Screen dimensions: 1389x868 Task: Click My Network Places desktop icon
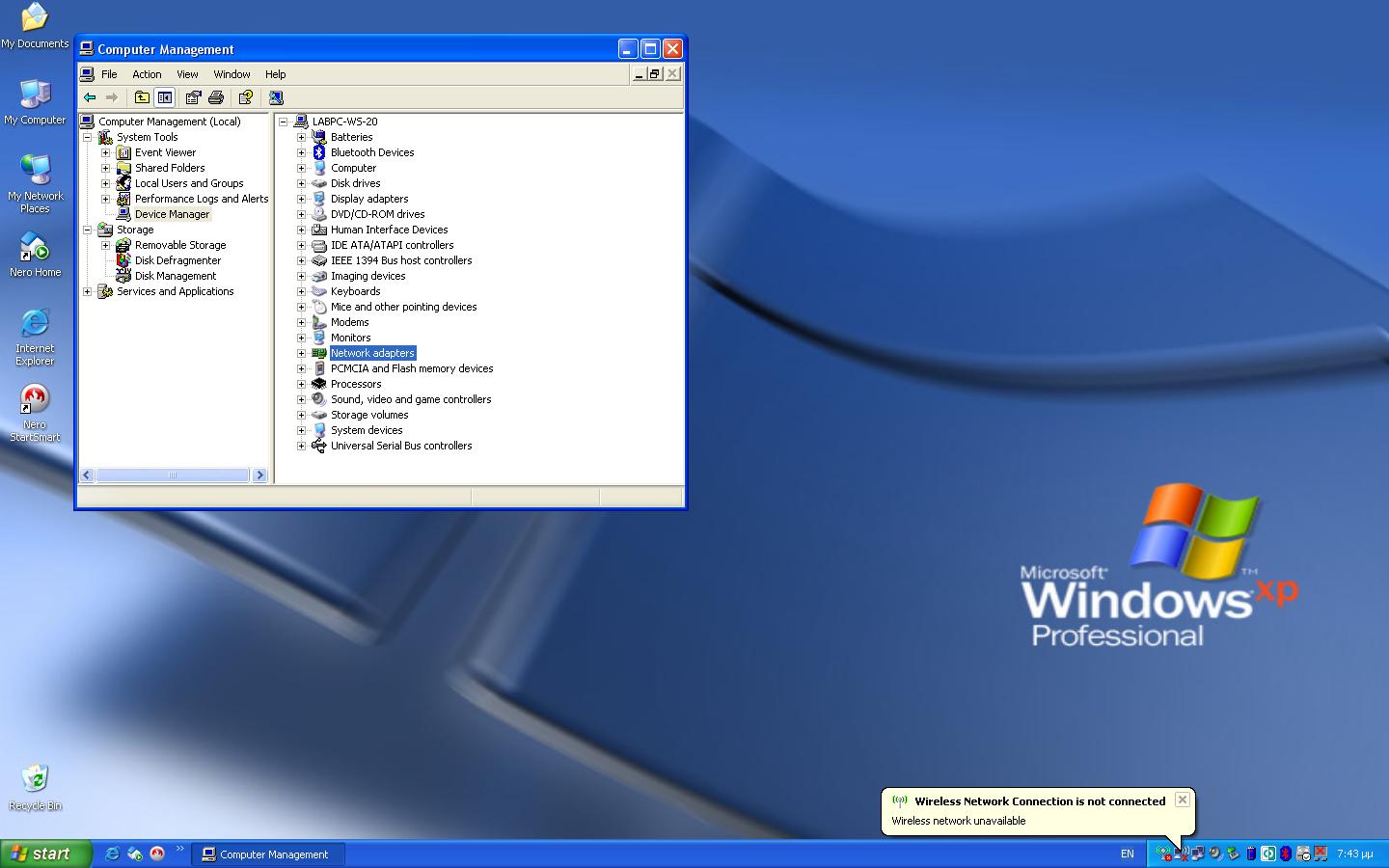[35, 183]
